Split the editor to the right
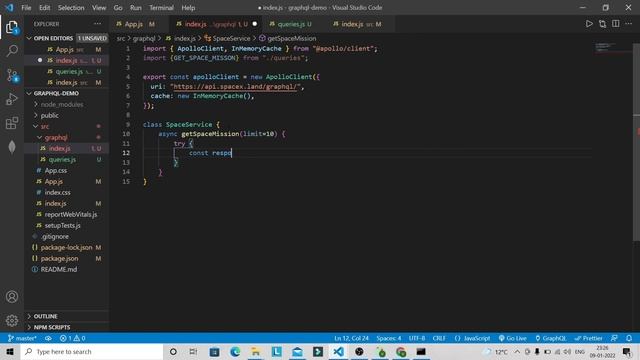Viewport: 640px width, 360px height. click(616, 24)
